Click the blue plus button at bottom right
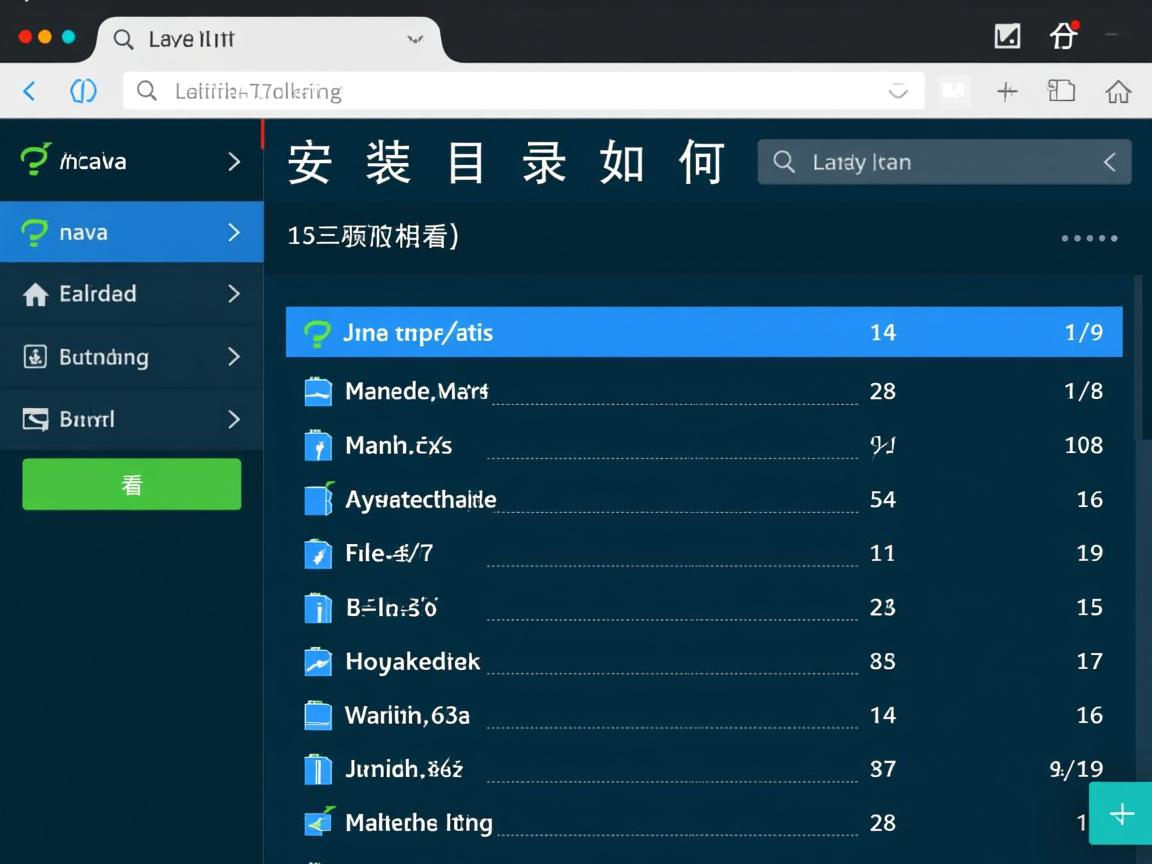 pyautogui.click(x=1121, y=813)
